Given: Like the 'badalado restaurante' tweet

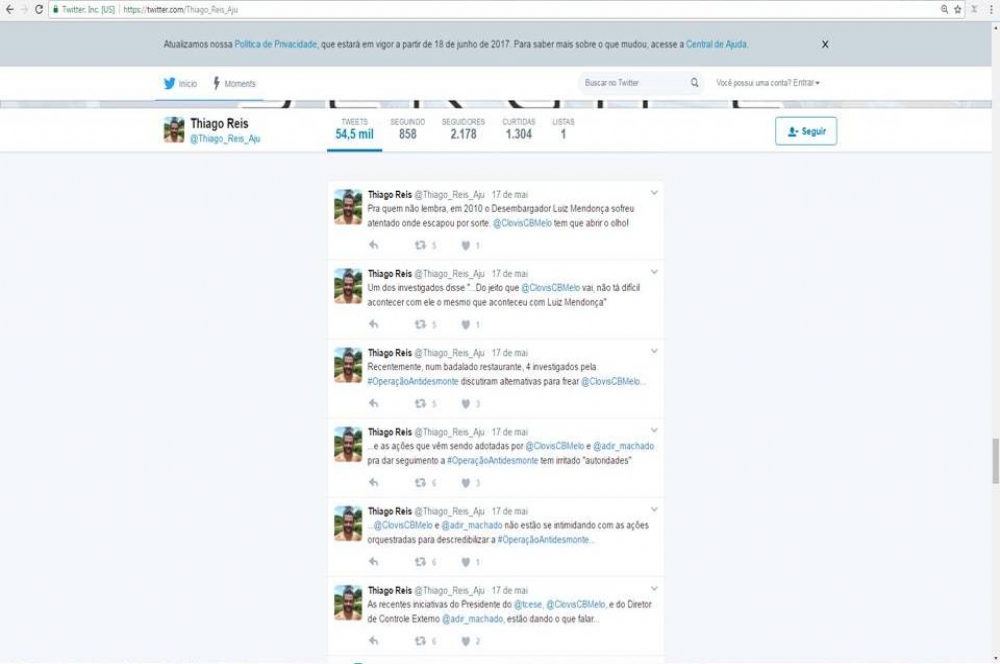Looking at the screenshot, I should pyautogui.click(x=466, y=404).
